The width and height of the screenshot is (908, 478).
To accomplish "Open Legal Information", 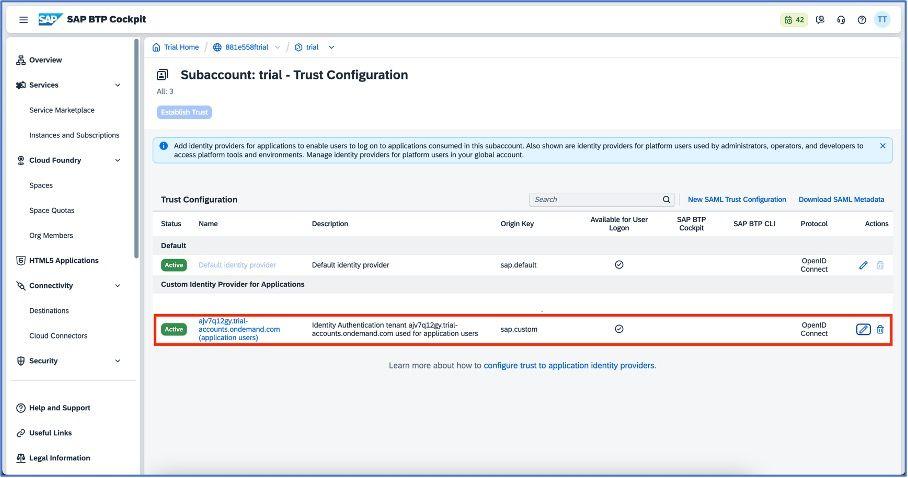I will tap(60, 458).
